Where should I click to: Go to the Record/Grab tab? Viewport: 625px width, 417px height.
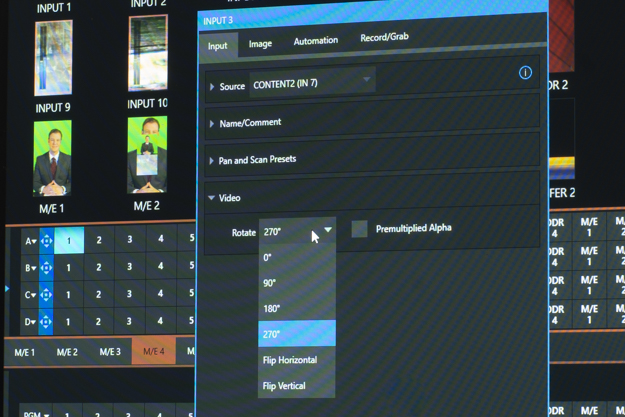click(384, 38)
